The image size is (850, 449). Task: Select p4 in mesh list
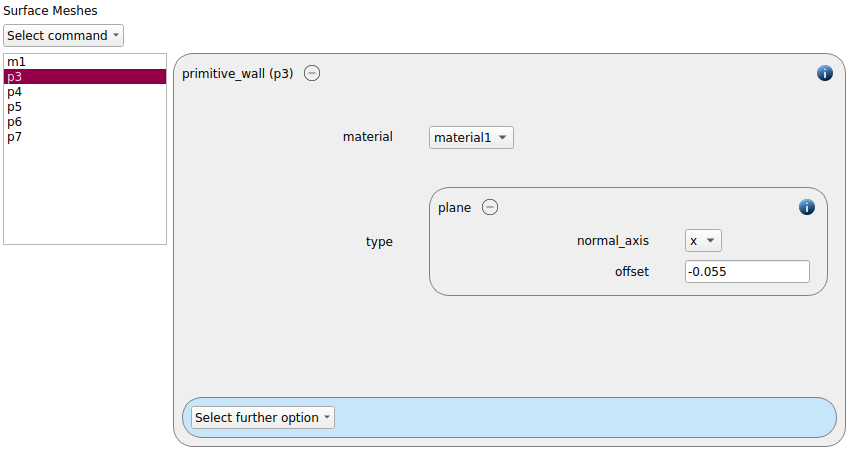point(85,92)
